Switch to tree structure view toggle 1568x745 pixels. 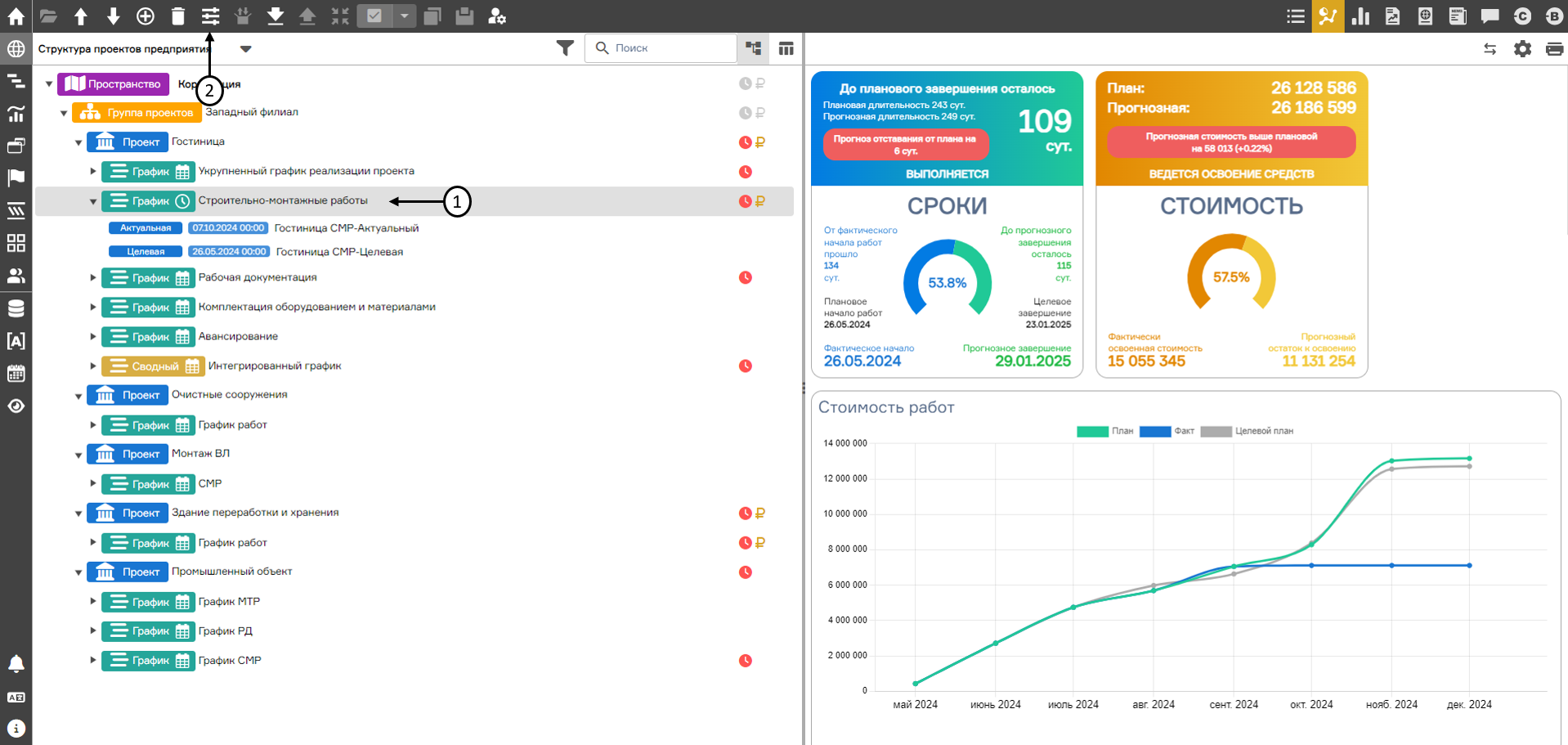pyautogui.click(x=753, y=48)
